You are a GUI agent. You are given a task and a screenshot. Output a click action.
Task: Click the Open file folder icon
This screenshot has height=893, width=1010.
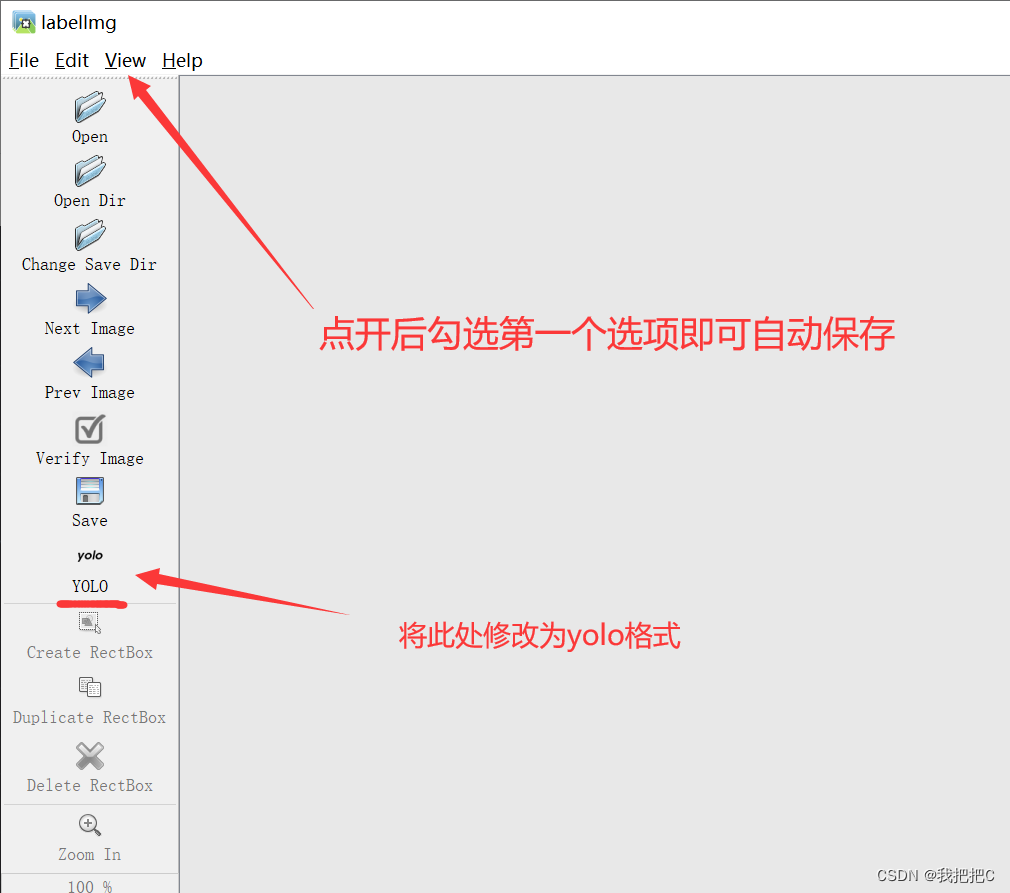[90, 106]
